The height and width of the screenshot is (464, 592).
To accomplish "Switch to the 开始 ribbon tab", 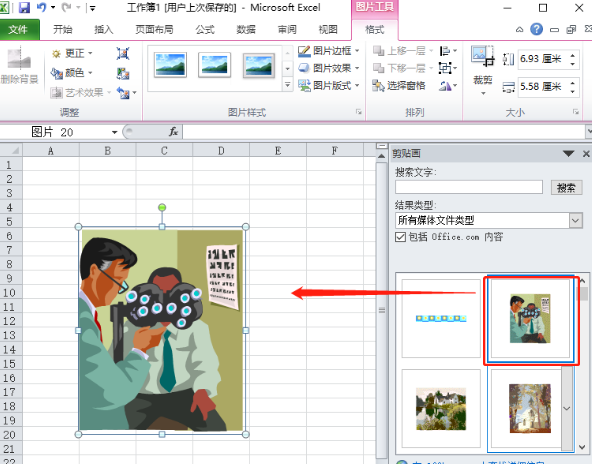I will (63, 29).
